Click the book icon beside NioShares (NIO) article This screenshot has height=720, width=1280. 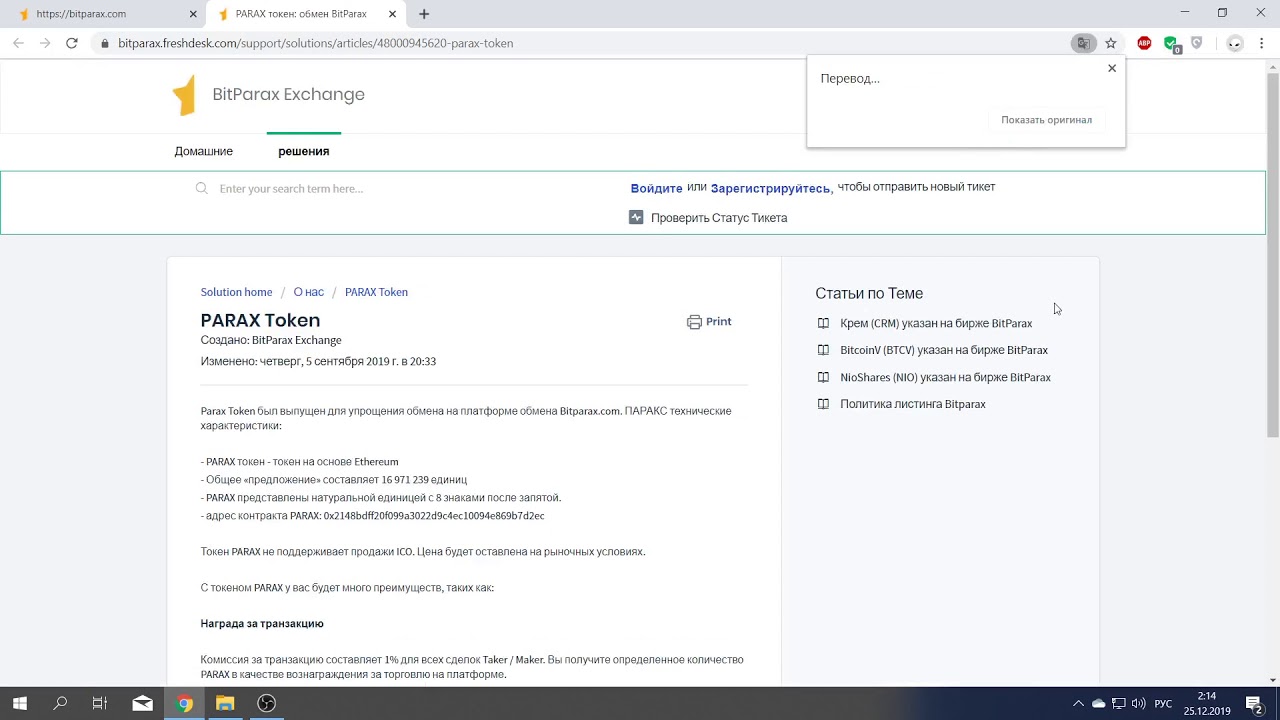click(823, 377)
